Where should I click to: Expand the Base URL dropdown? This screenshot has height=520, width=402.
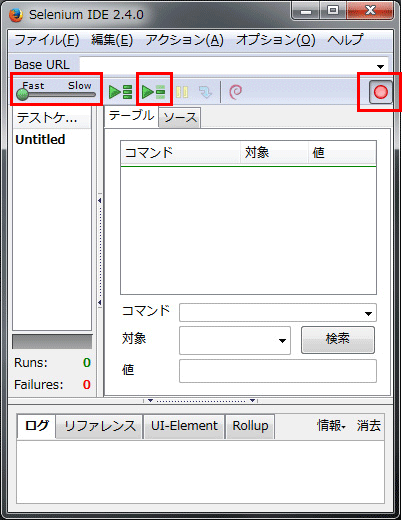pyautogui.click(x=380, y=66)
